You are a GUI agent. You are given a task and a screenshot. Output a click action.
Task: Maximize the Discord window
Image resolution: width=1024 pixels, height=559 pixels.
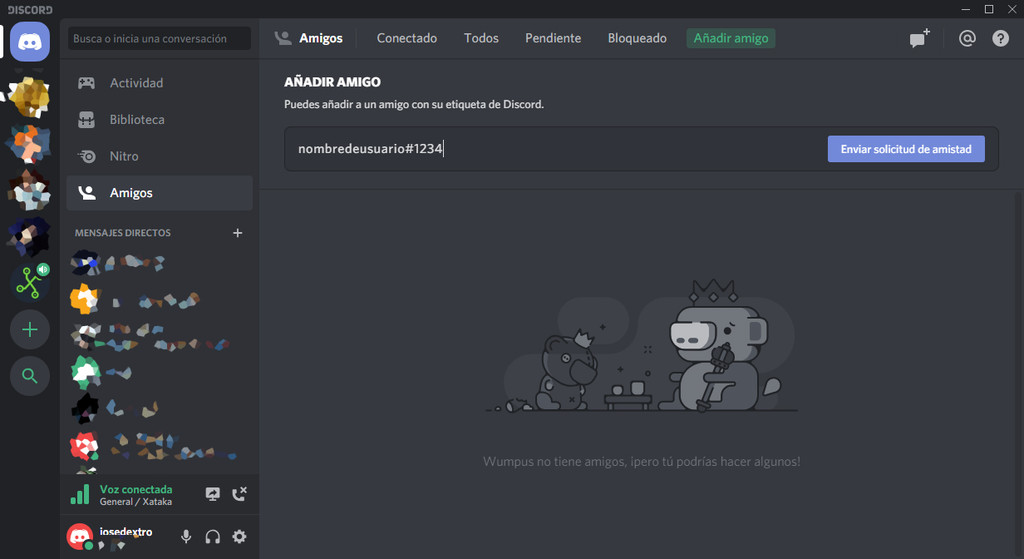[x=989, y=9]
